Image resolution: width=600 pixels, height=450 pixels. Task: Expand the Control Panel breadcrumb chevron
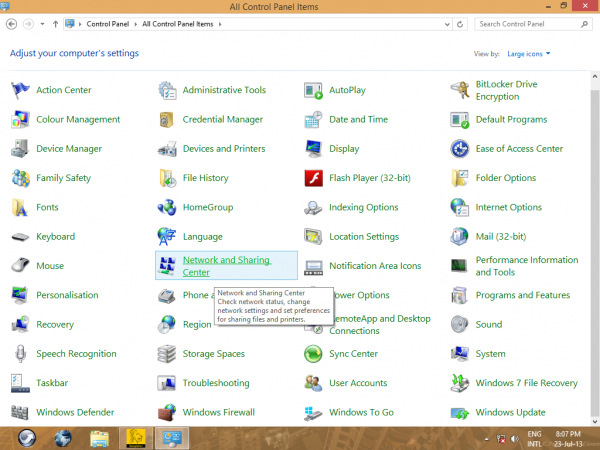pos(135,24)
